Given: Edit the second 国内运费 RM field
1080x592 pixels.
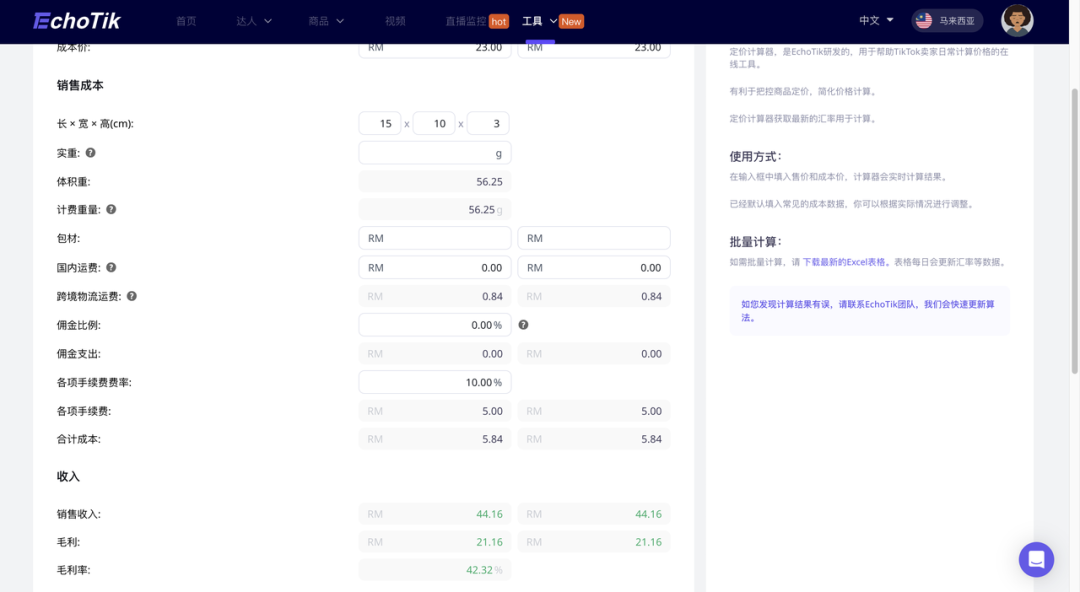Looking at the screenshot, I should (x=594, y=267).
